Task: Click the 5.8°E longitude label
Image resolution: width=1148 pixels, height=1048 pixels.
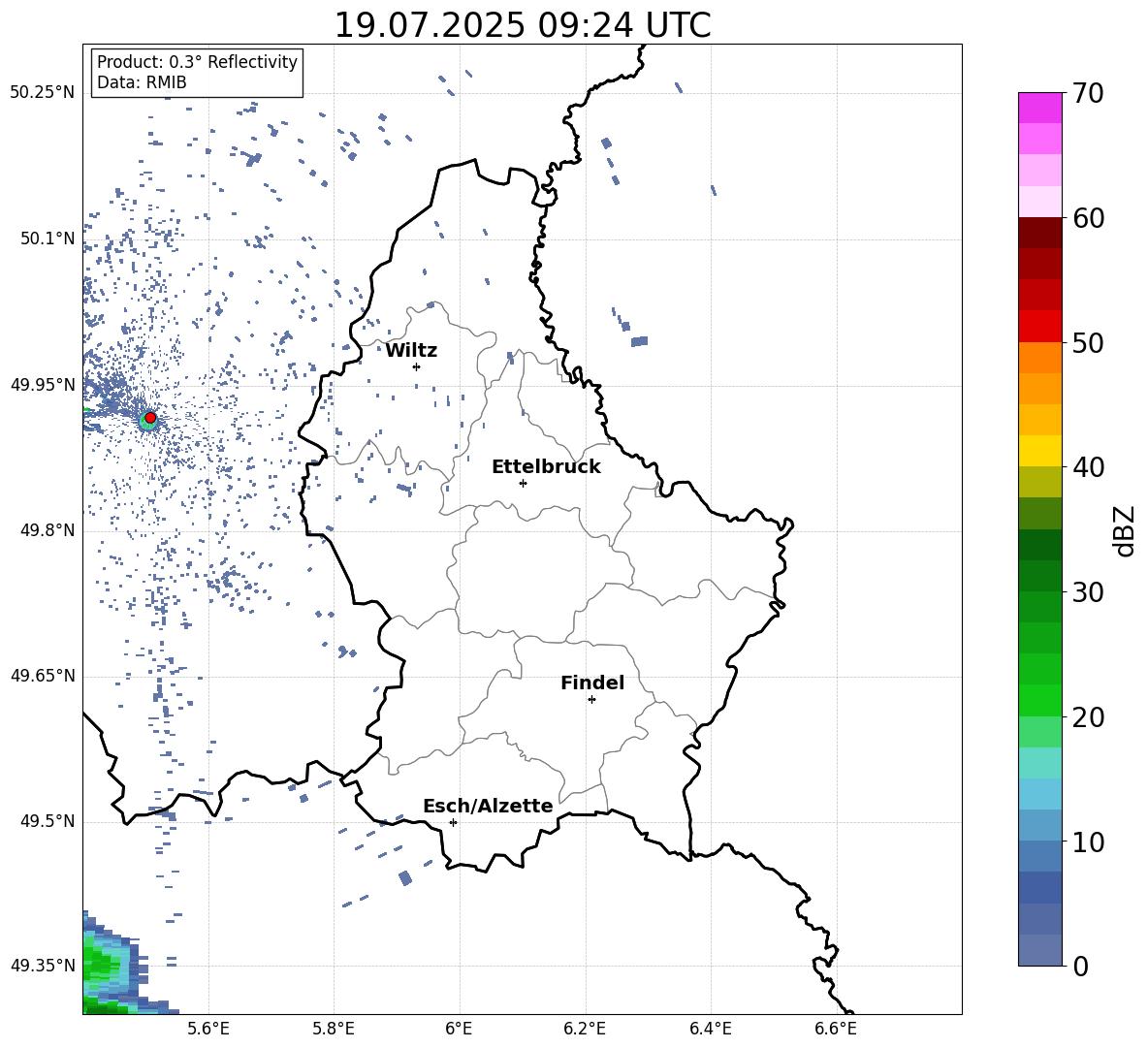Action: tap(334, 1029)
